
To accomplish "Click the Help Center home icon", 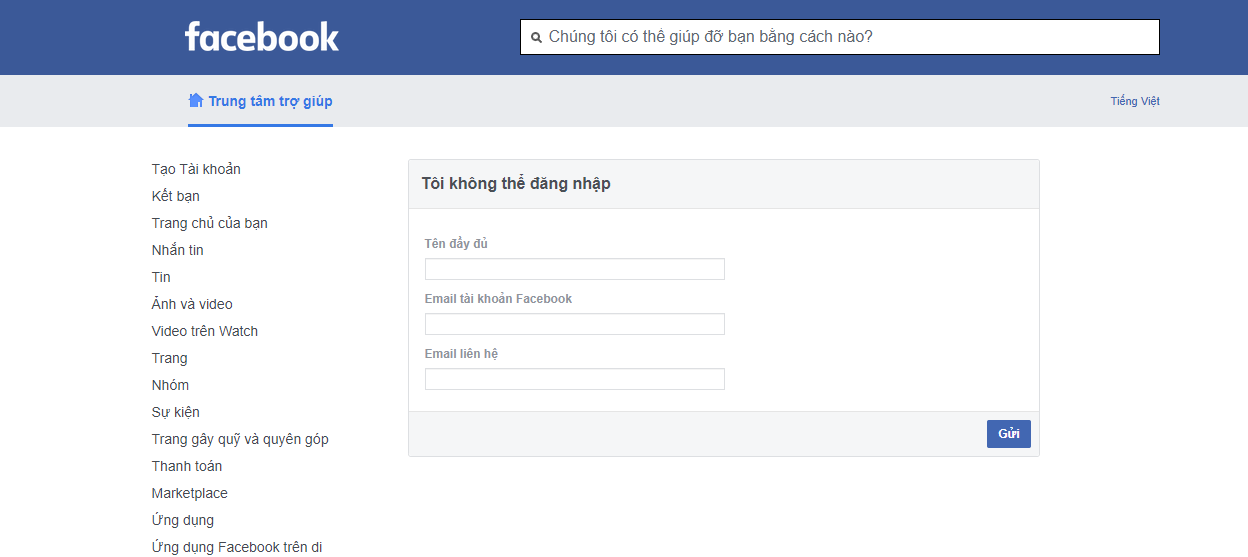I will [196, 100].
